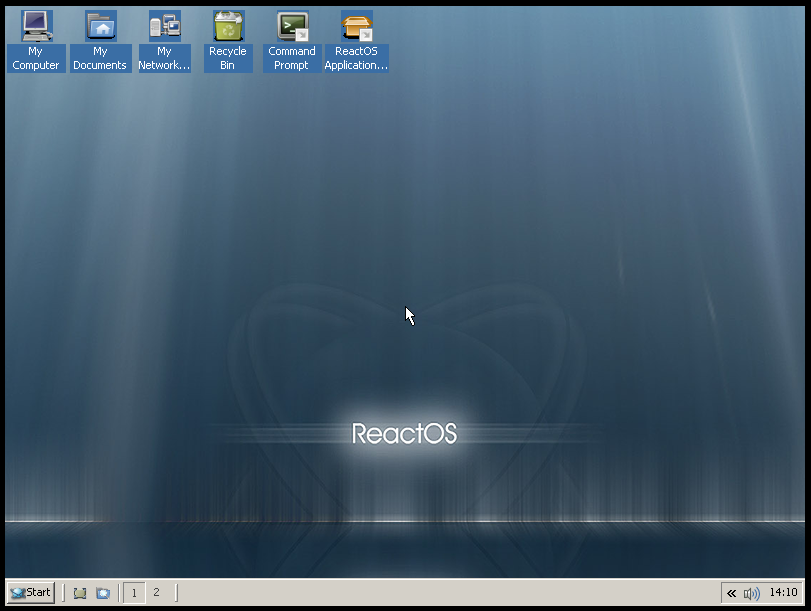Open the My Computer desktop icon
This screenshot has width=811, height=611.
click(36, 26)
